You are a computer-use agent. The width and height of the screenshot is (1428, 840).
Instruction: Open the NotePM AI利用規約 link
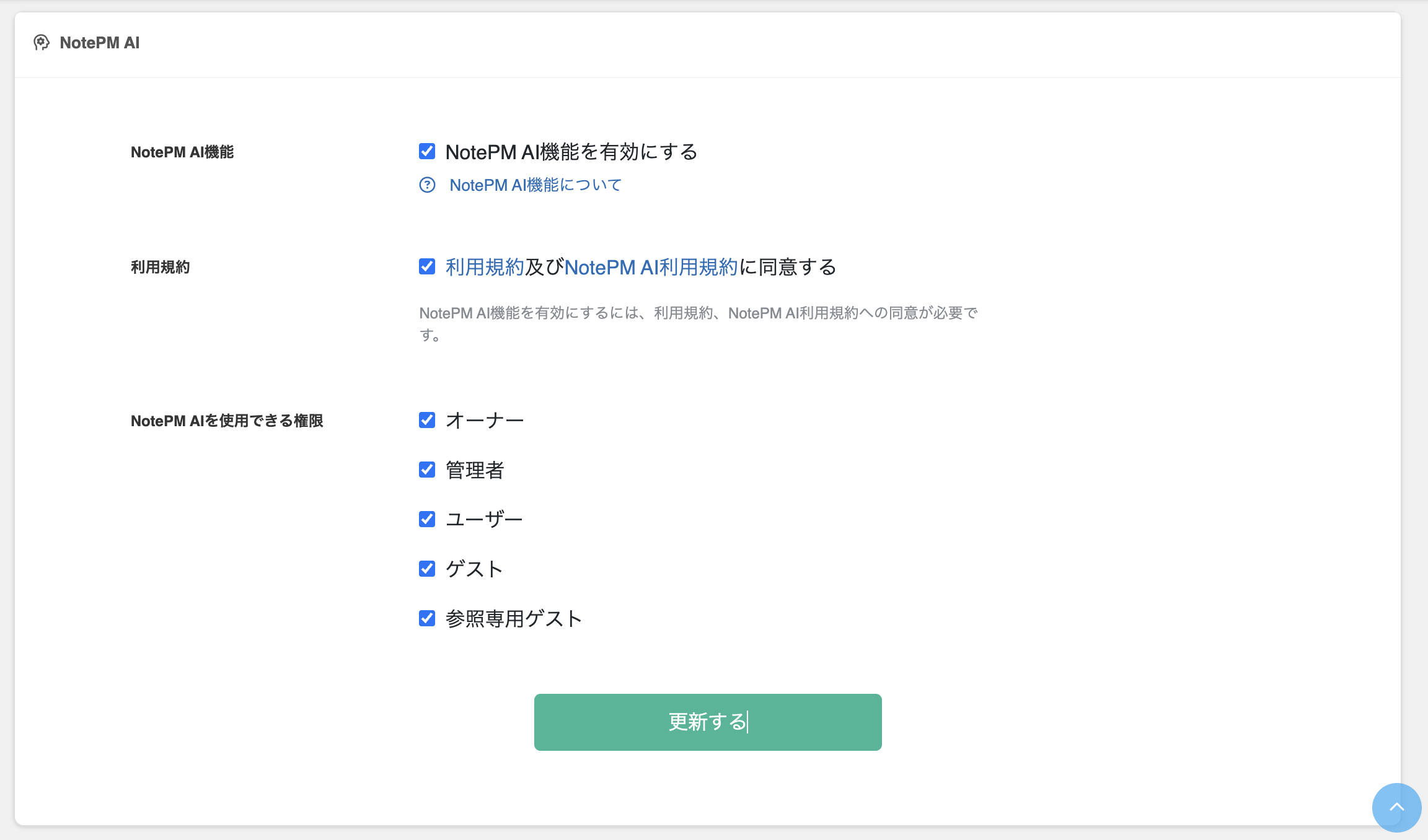pyautogui.click(x=651, y=267)
